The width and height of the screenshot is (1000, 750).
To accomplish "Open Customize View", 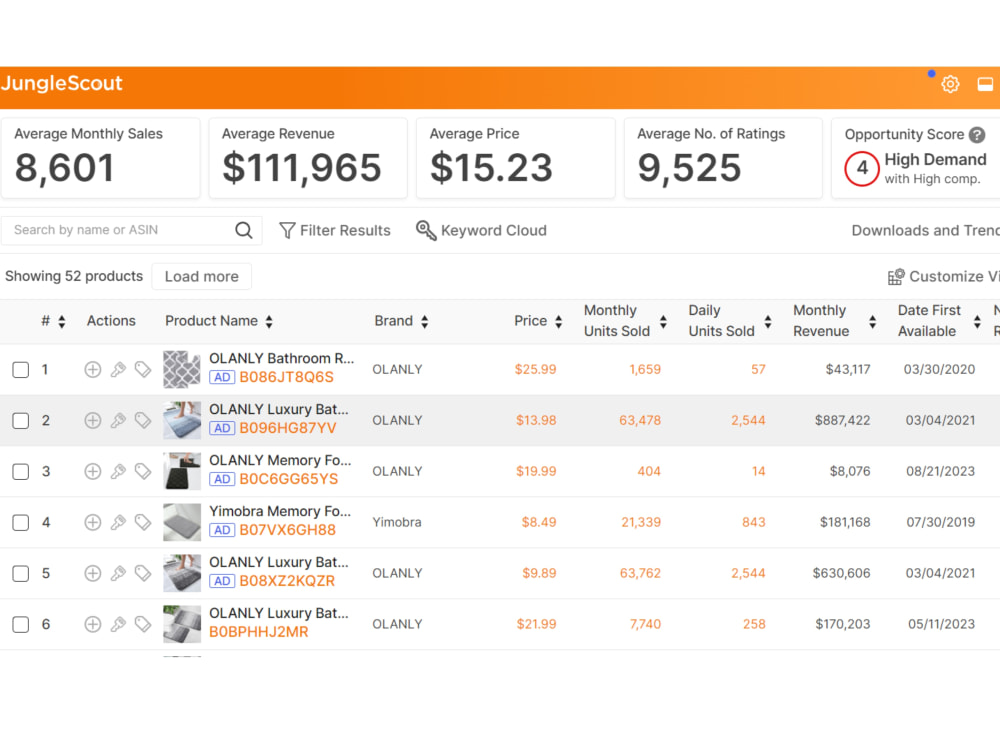I will point(944,276).
